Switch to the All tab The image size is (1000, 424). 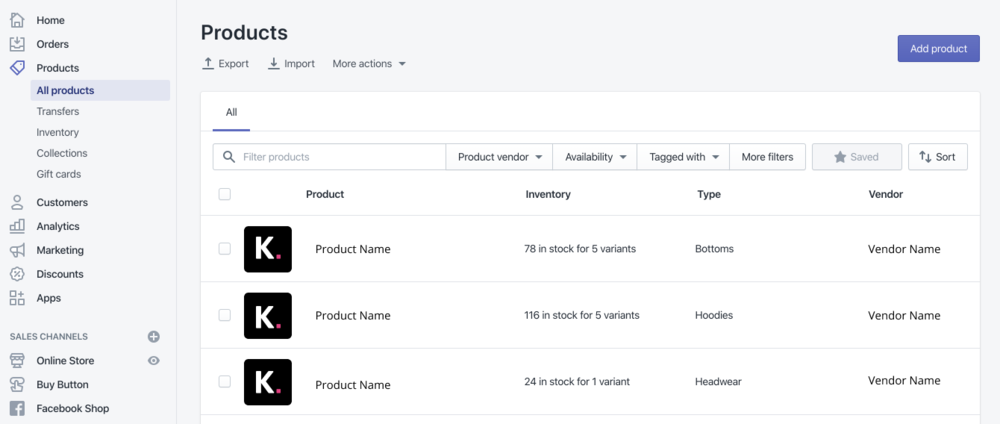coord(231,113)
